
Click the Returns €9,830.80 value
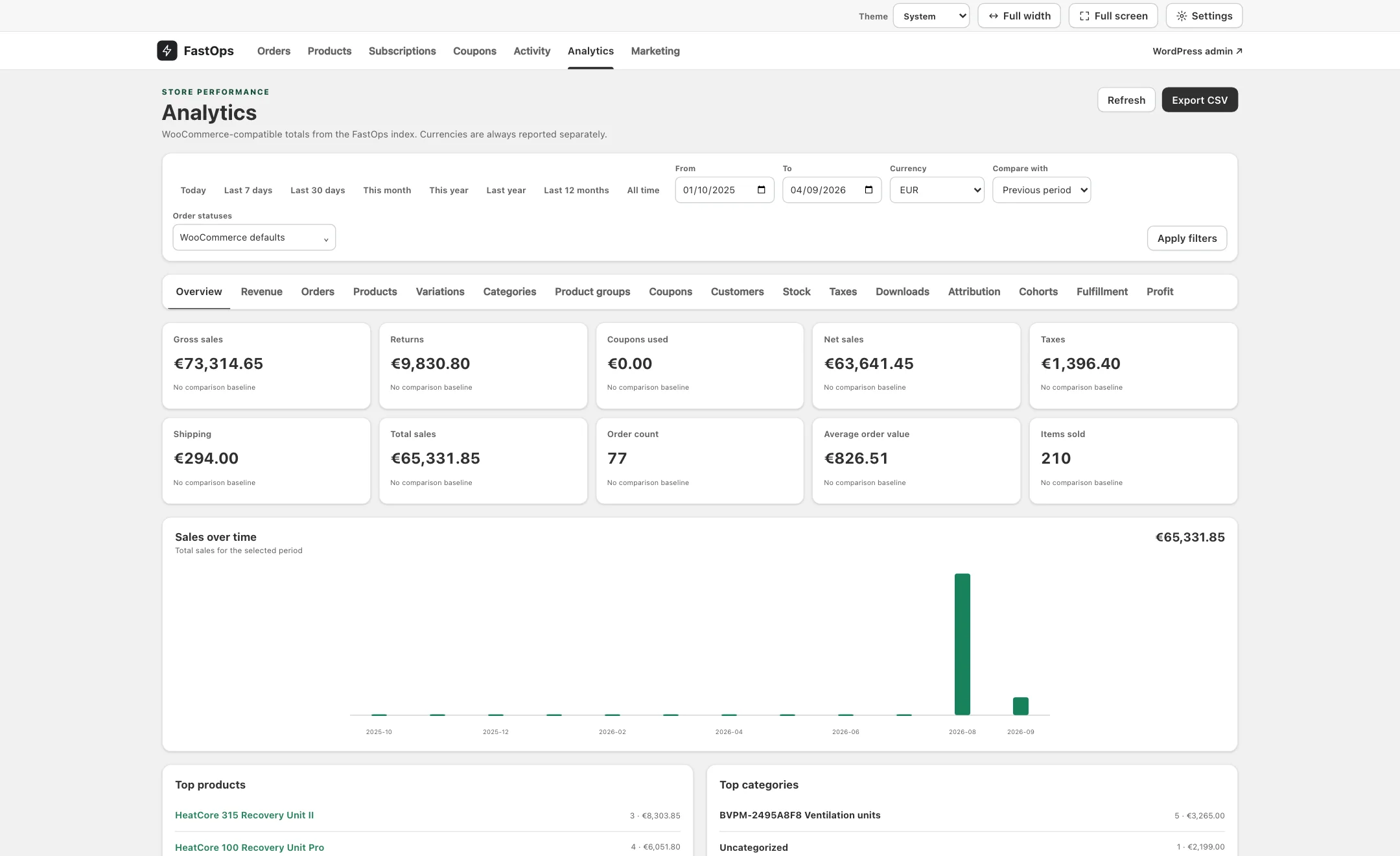point(430,364)
